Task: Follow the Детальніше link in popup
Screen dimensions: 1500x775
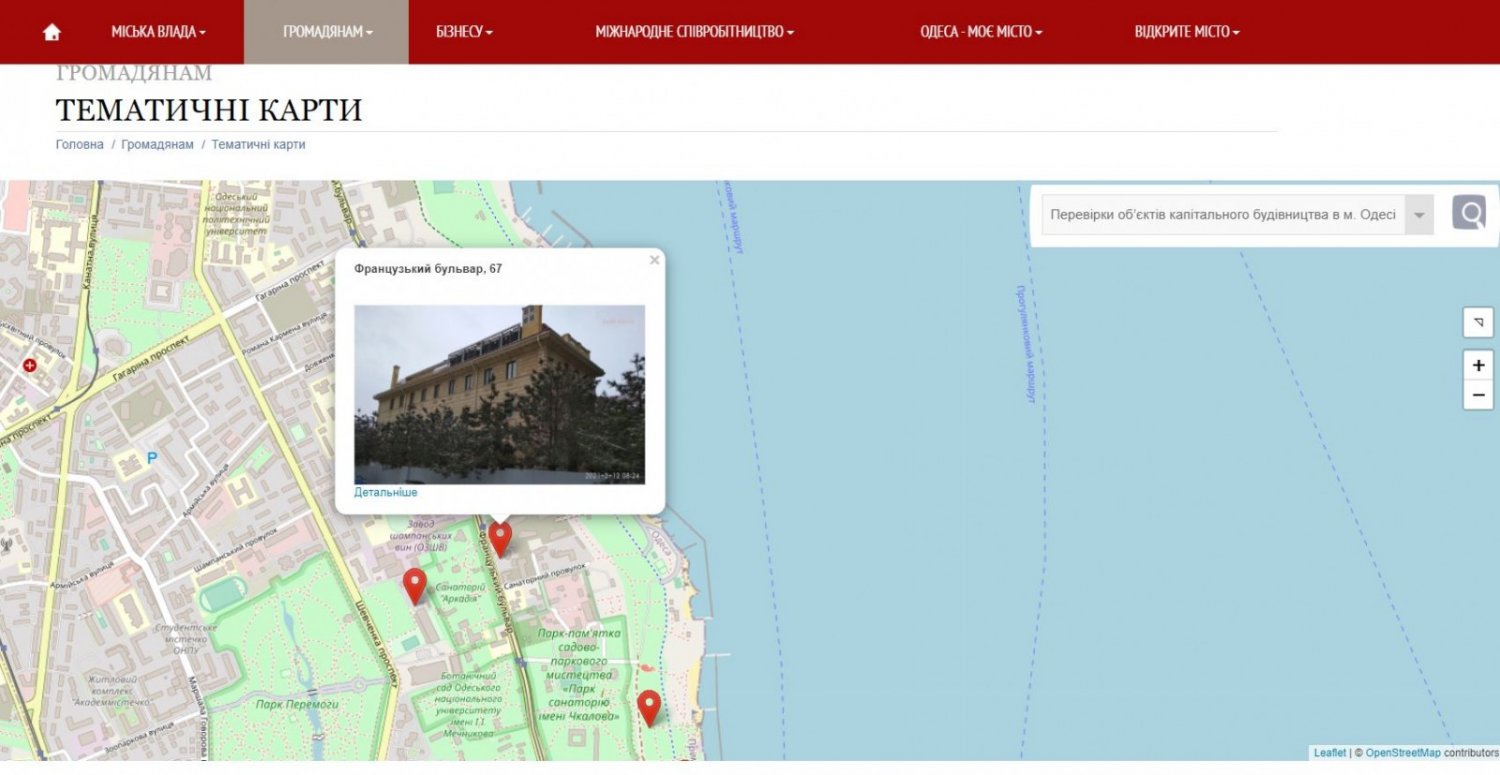Action: coord(386,492)
